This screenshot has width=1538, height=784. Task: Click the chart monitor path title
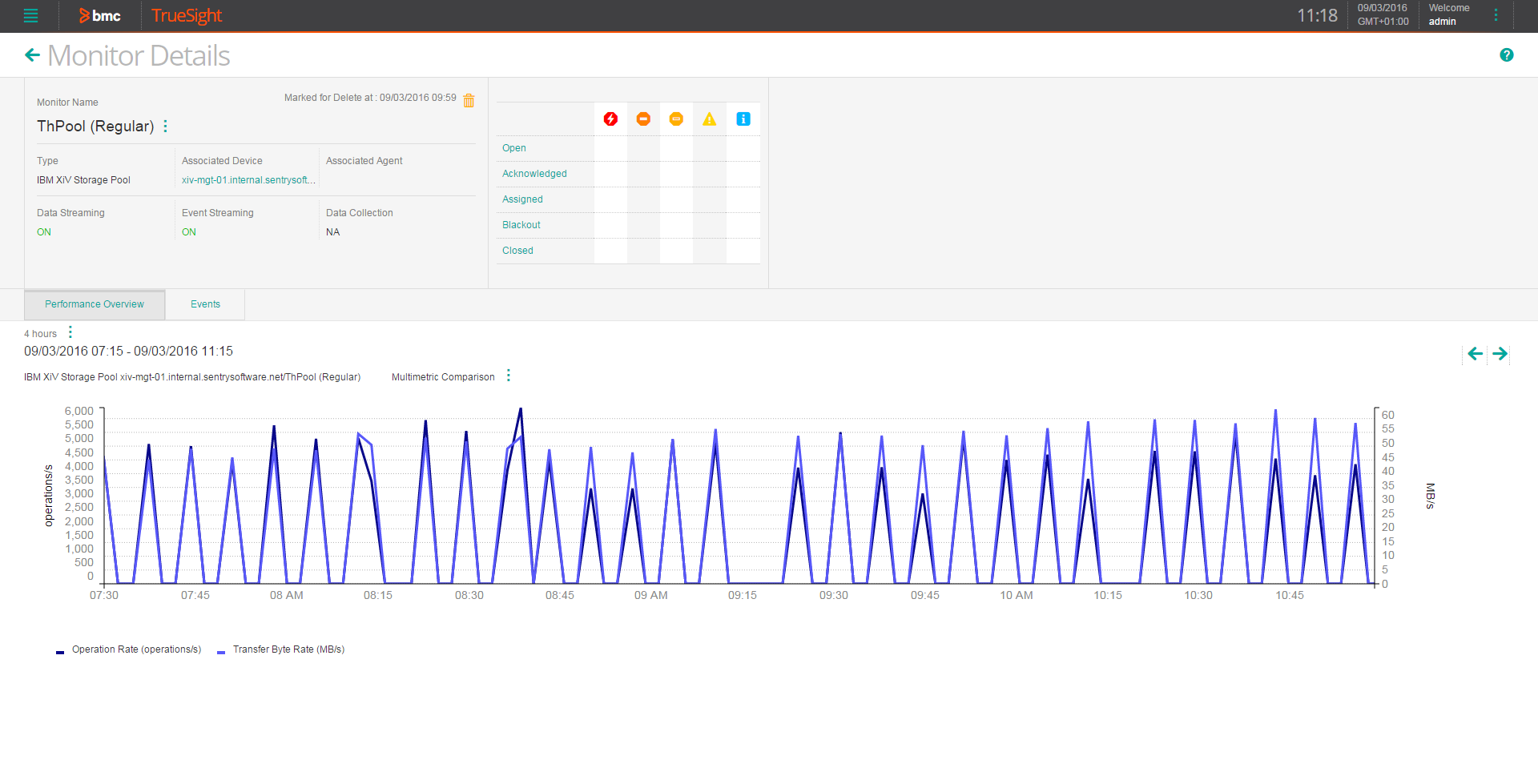(x=192, y=377)
